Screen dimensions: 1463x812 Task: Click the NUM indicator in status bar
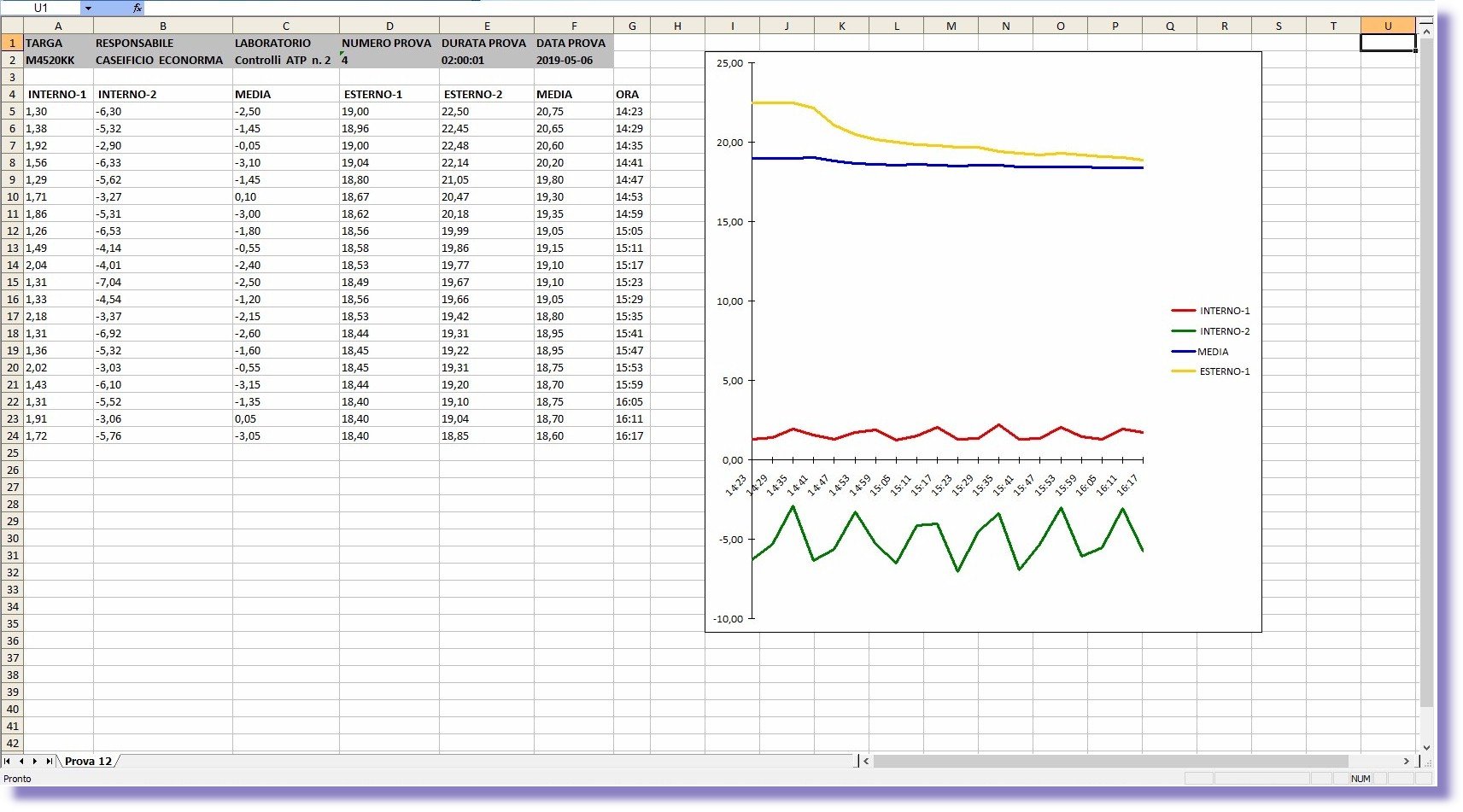1360,778
